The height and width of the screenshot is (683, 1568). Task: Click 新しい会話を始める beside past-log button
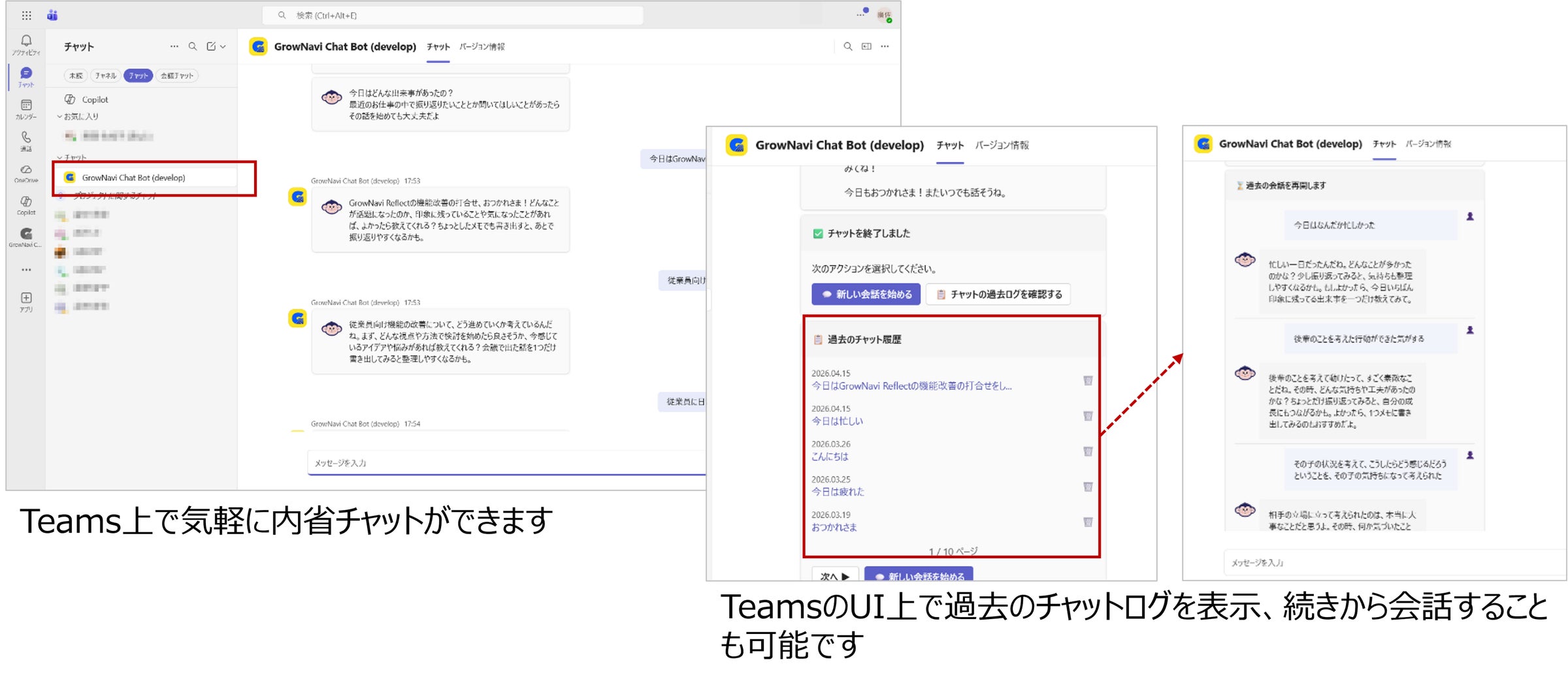click(866, 294)
